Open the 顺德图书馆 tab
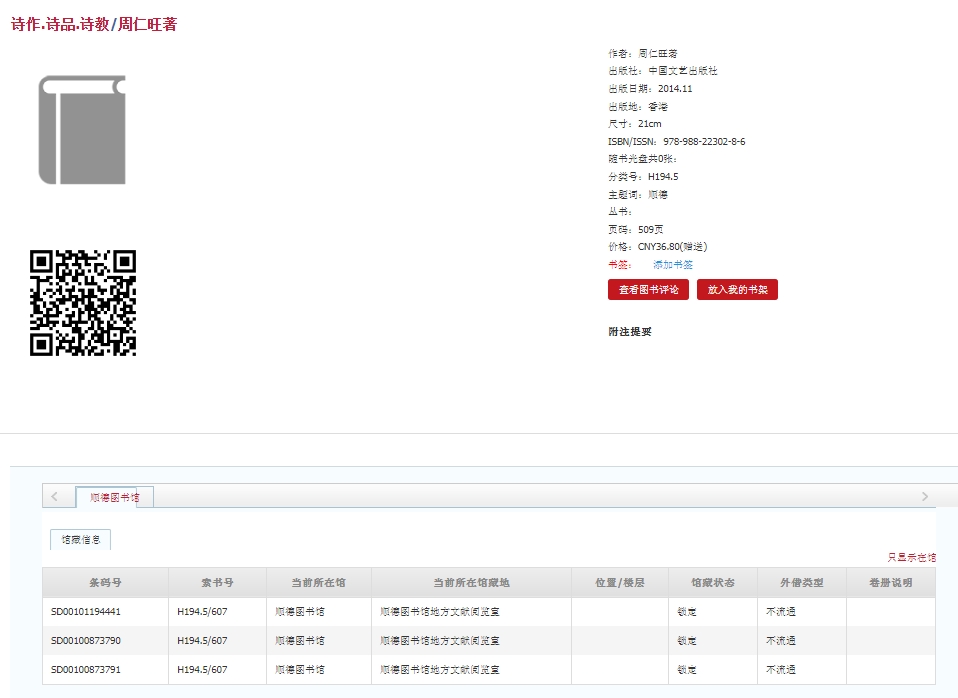 [x=114, y=497]
